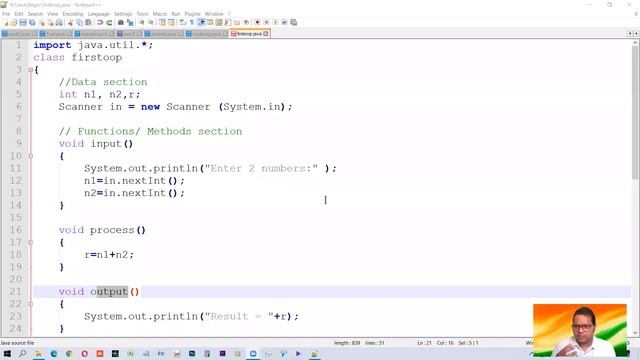Click the Zoom In toolbar icon
This screenshot has width=640, height=360.
pos(141,22)
